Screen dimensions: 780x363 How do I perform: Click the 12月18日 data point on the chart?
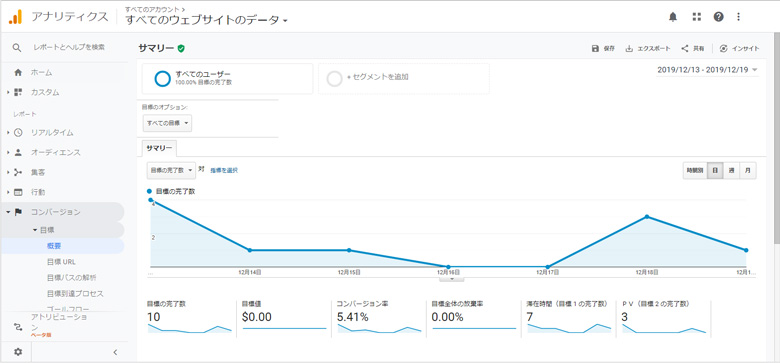647,216
